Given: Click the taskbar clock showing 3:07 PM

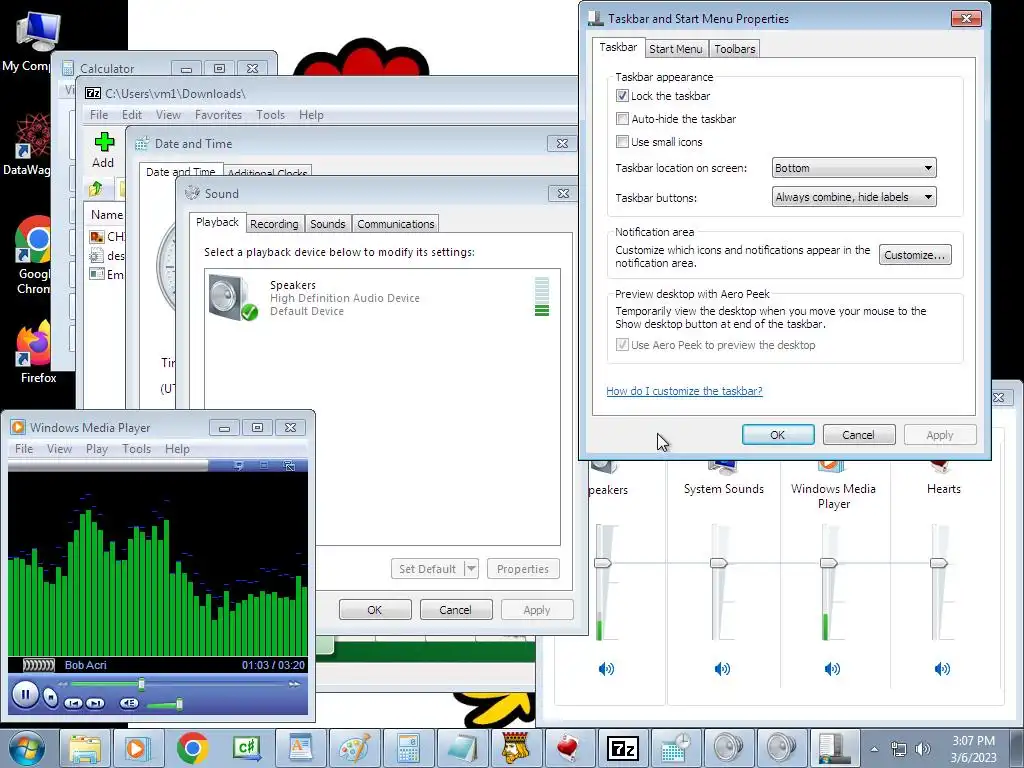Looking at the screenshot, I should pos(973,749).
